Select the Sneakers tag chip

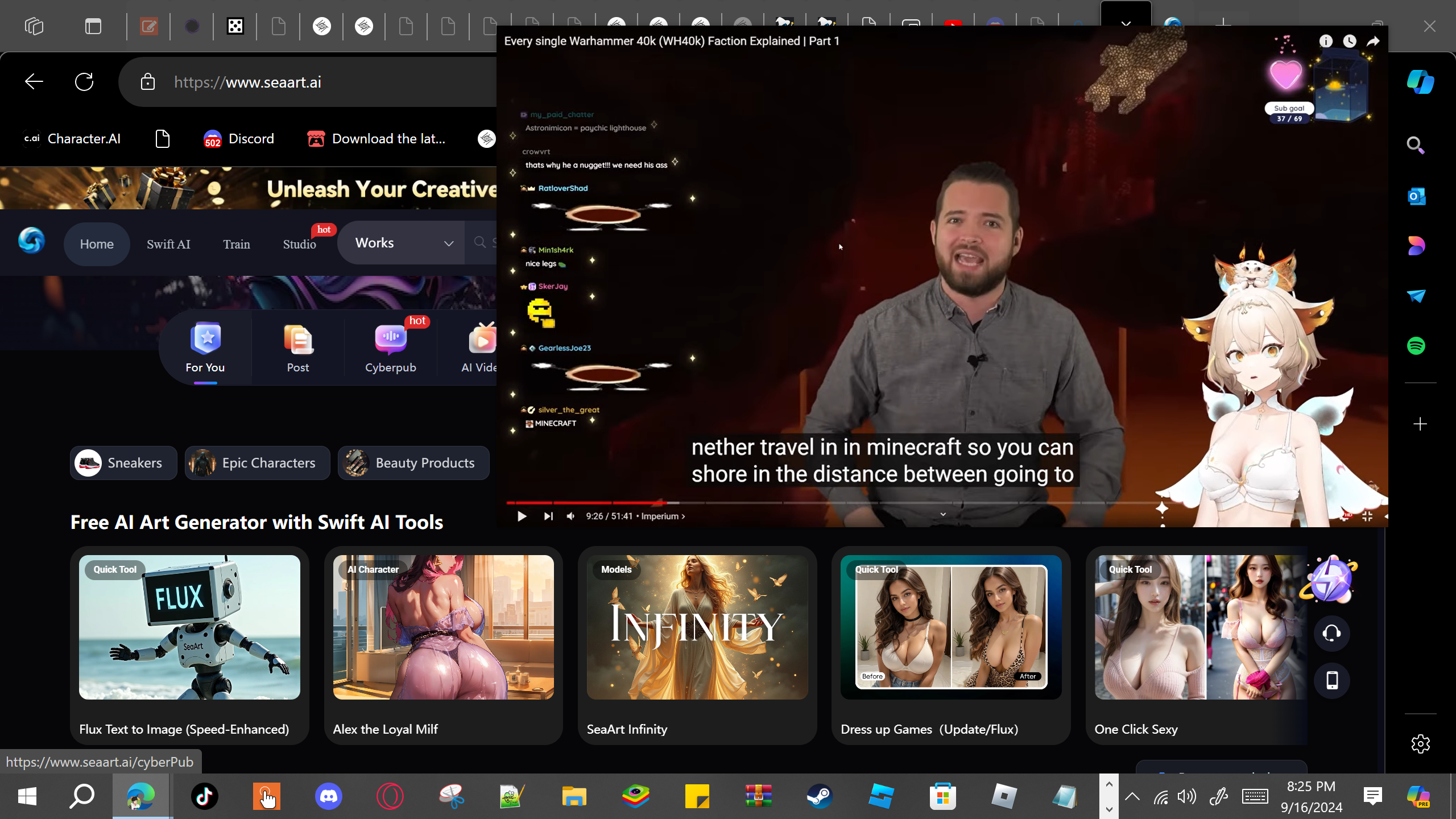(123, 463)
